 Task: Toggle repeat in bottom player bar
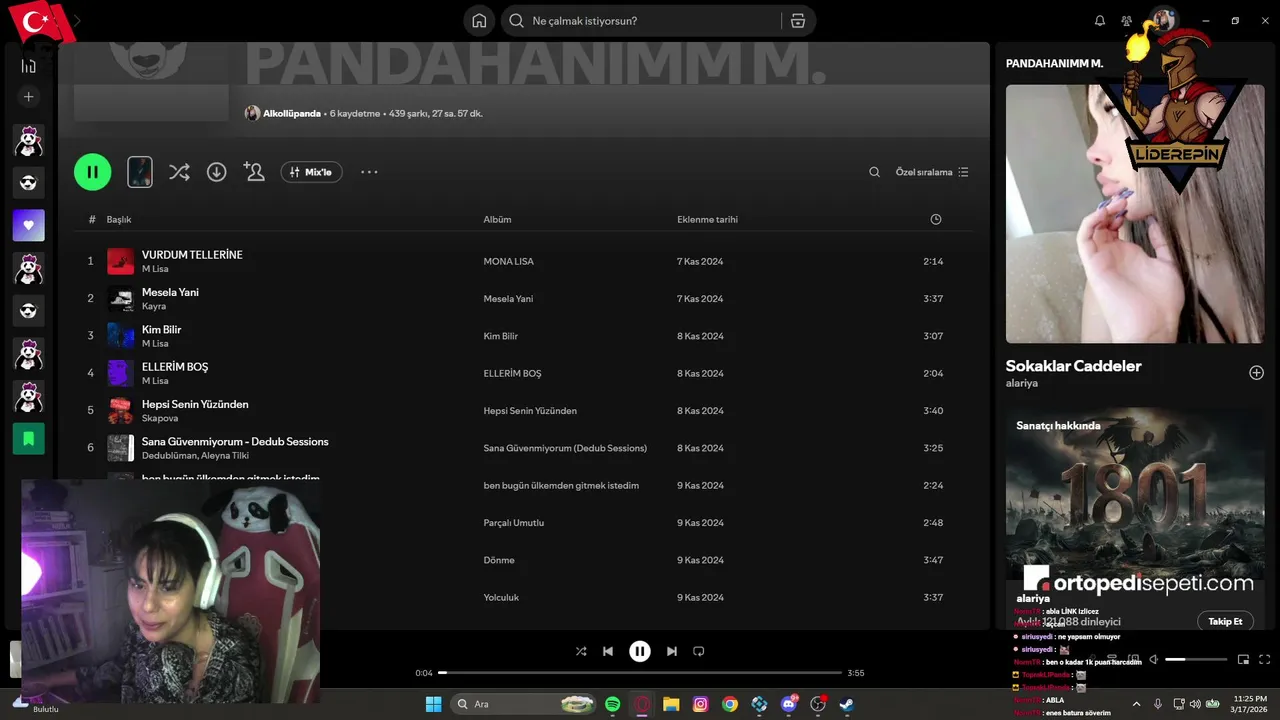[x=699, y=651]
